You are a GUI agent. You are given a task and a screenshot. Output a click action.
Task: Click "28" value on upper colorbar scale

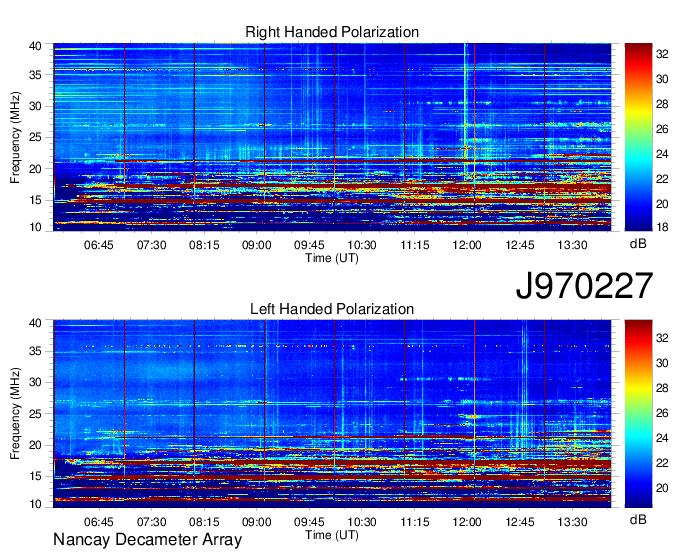coord(662,104)
